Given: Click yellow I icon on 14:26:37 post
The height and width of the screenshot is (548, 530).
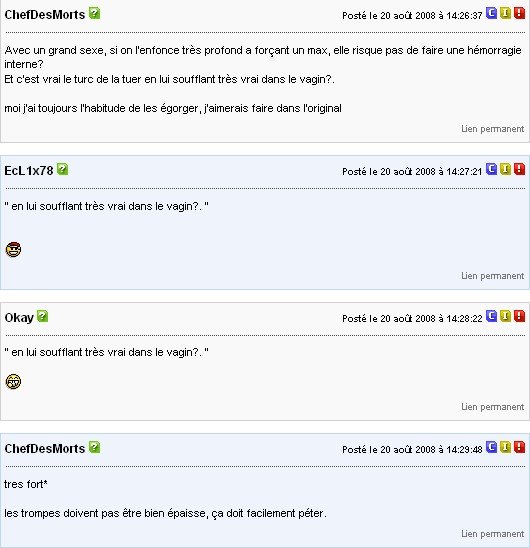Looking at the screenshot, I should coord(506,13).
